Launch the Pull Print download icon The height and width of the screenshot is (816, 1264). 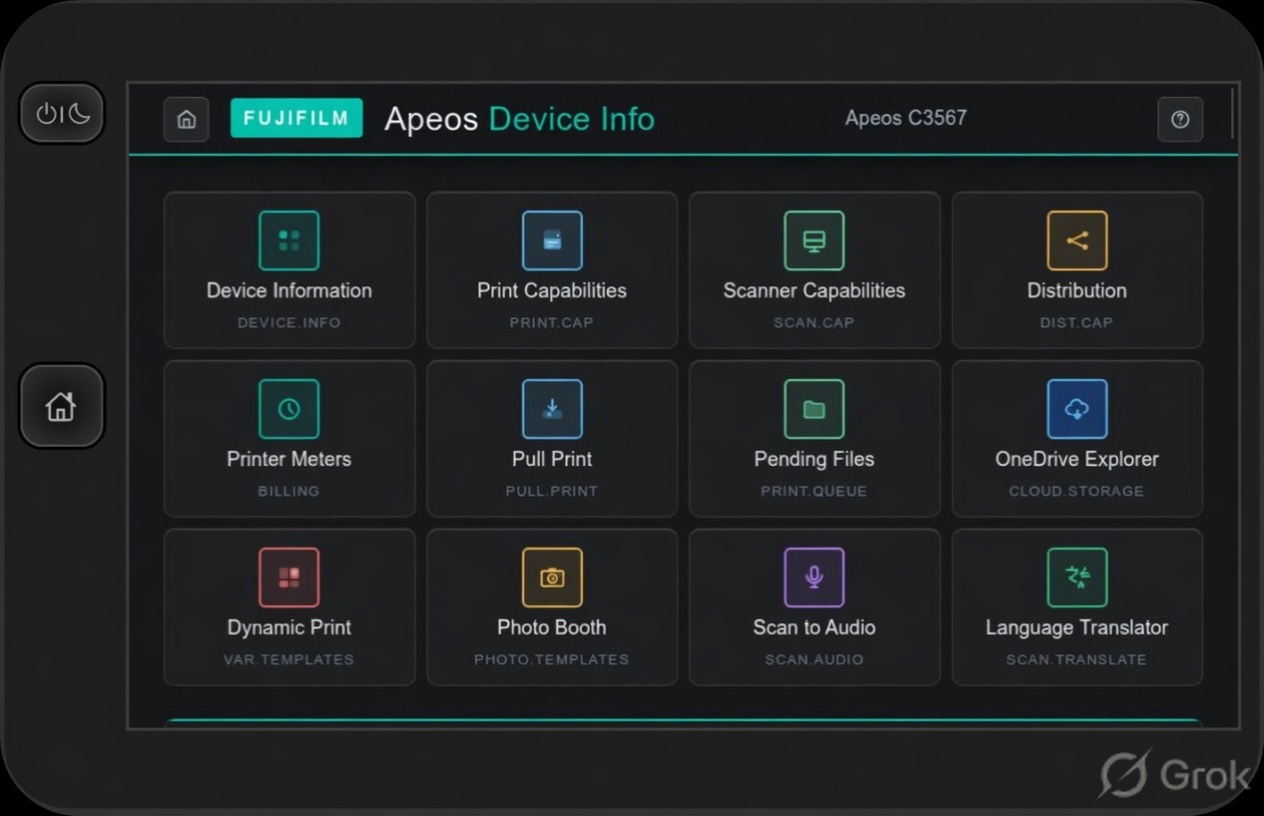point(552,409)
